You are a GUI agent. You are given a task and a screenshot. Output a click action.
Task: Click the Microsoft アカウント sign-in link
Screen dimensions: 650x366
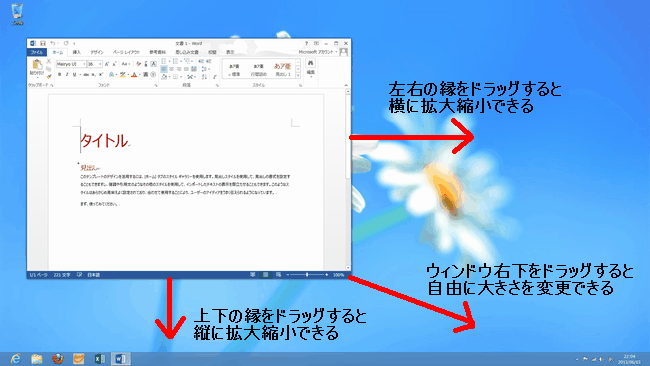coord(318,52)
